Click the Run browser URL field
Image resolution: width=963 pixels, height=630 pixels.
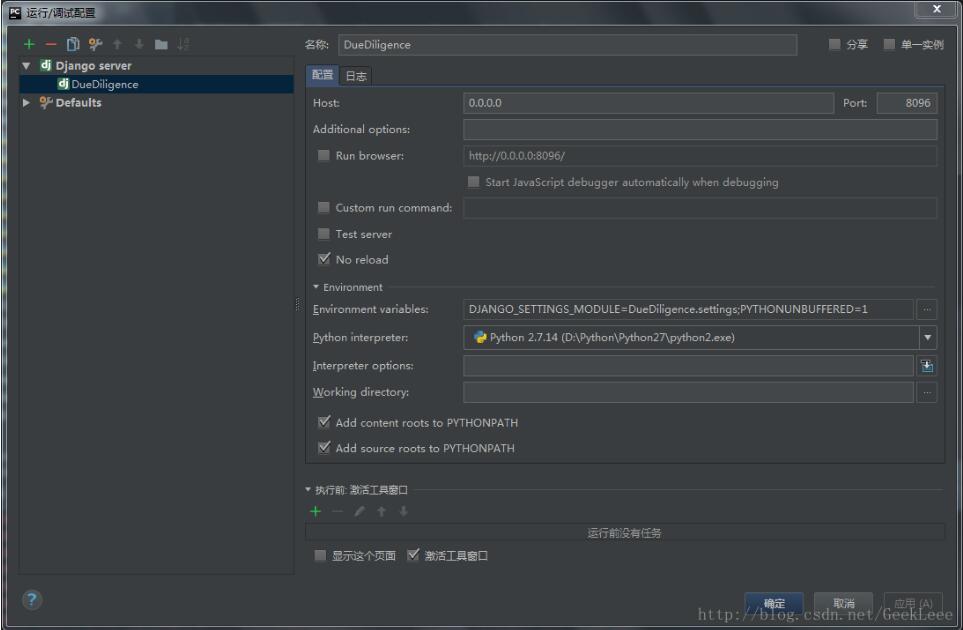[x=700, y=156]
